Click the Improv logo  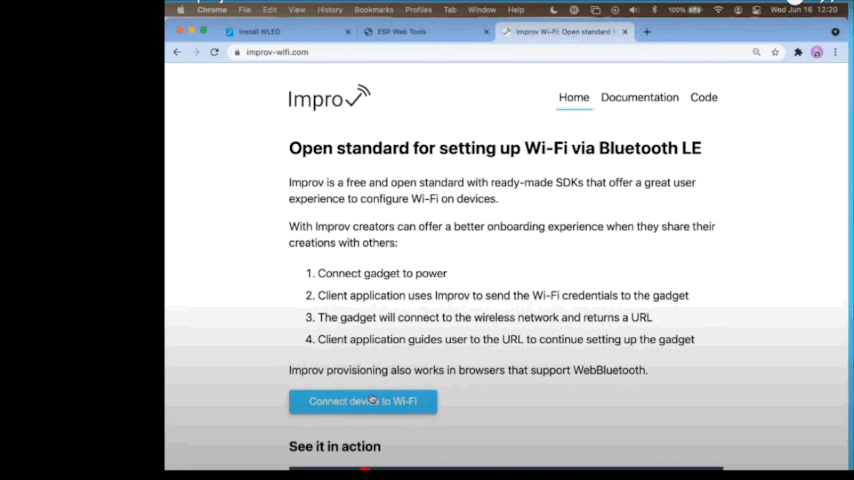point(330,98)
